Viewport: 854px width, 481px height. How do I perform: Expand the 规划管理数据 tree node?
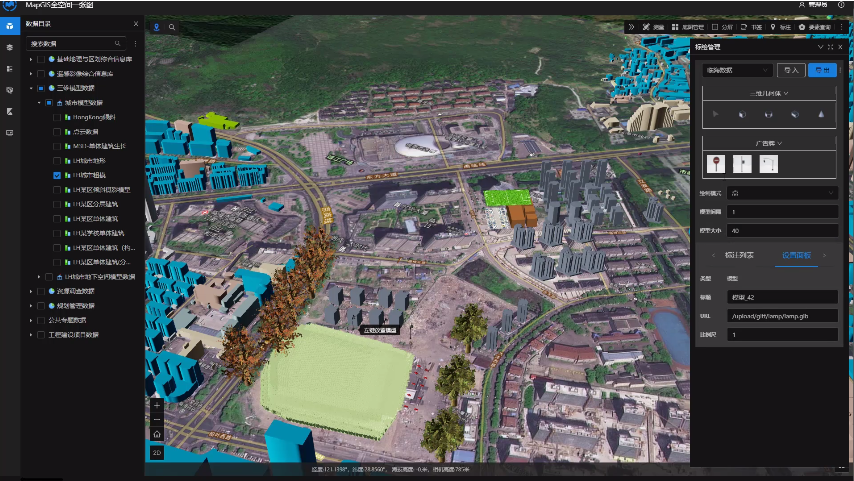[31, 305]
